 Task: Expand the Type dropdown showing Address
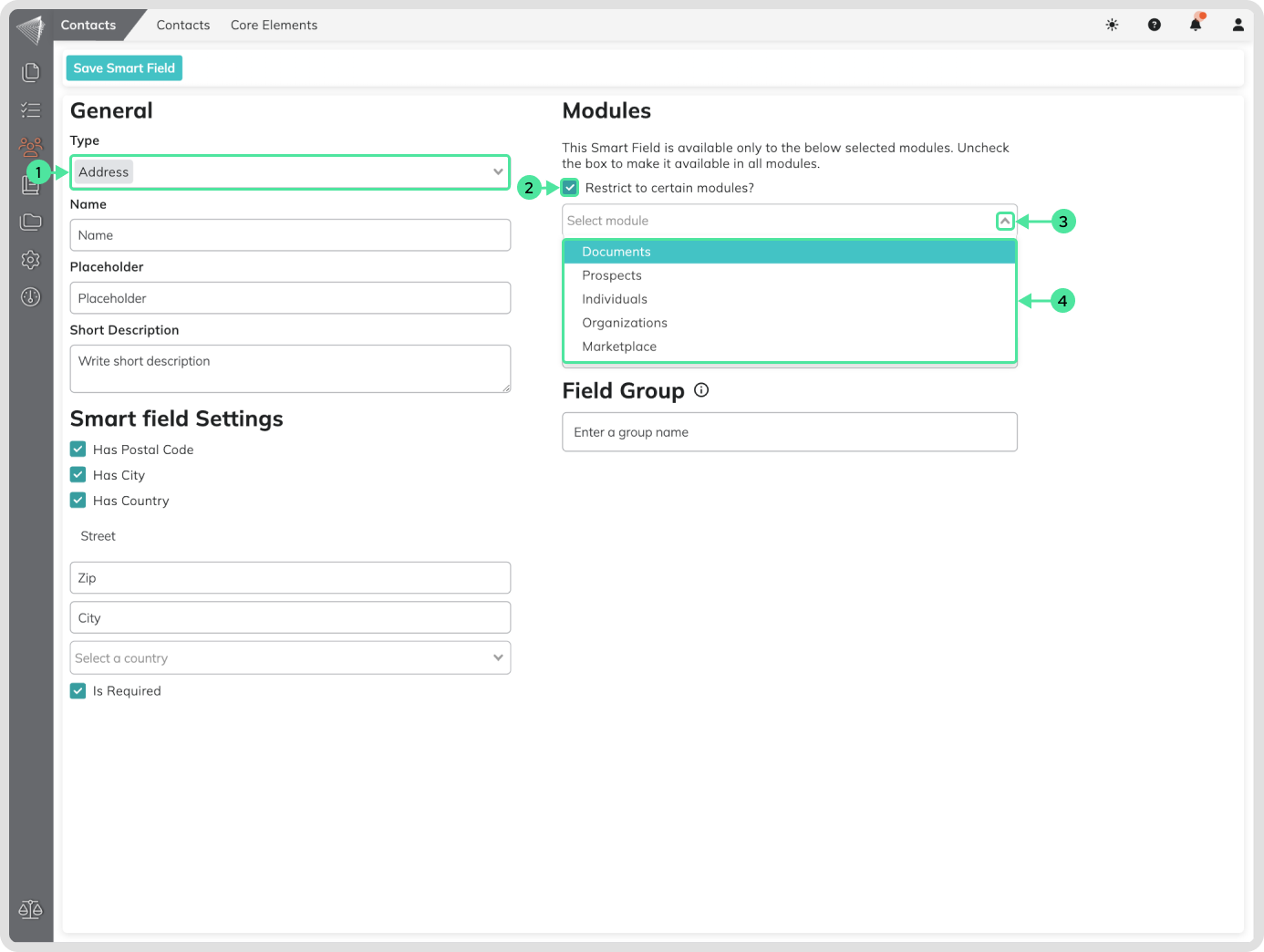tap(498, 171)
